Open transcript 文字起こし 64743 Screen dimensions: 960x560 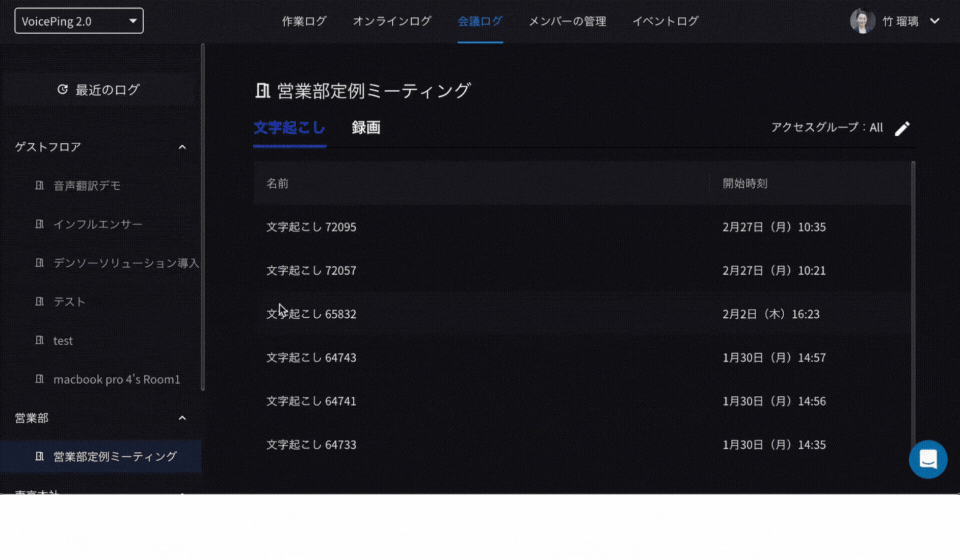click(x=311, y=358)
